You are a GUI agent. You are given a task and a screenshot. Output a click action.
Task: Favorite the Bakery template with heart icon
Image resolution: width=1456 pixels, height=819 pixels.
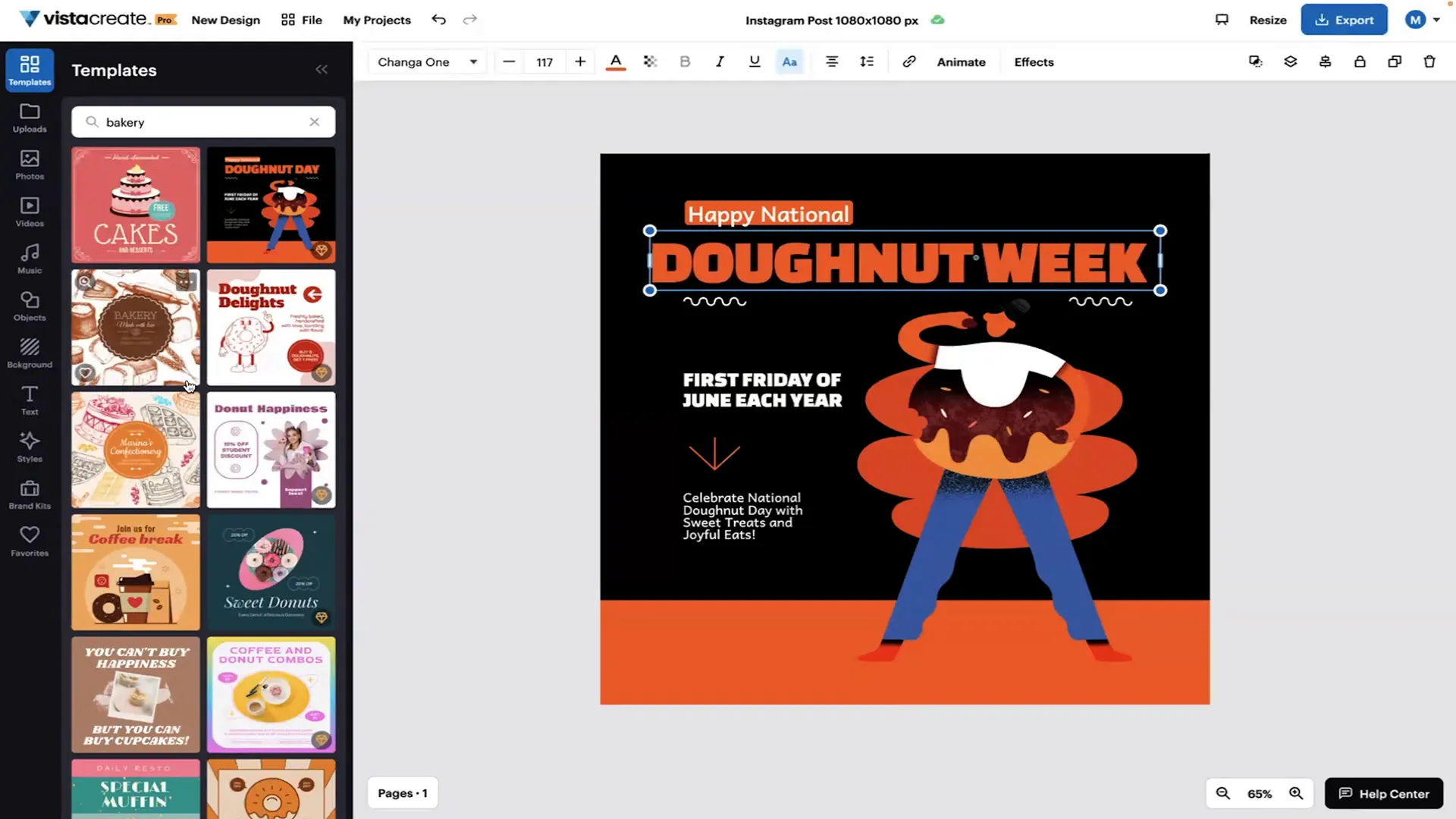pyautogui.click(x=85, y=372)
